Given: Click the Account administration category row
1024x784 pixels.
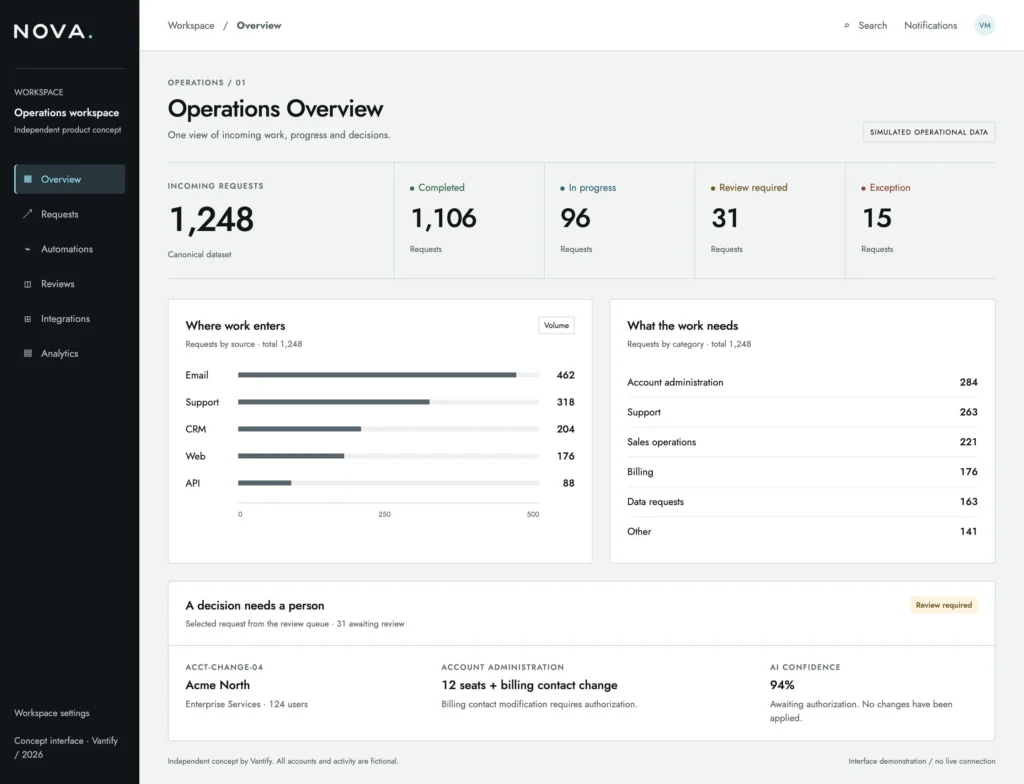Looking at the screenshot, I should pyautogui.click(x=802, y=382).
